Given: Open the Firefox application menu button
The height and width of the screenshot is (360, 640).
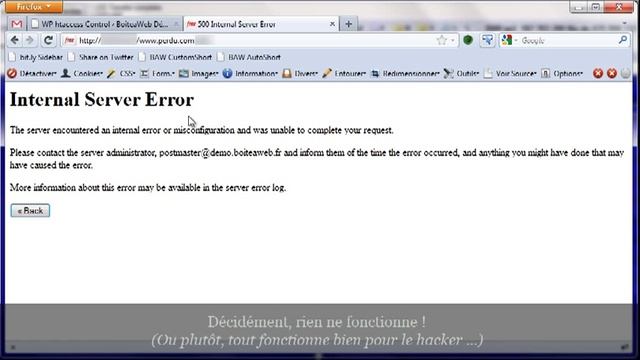Looking at the screenshot, I should coord(34,7).
